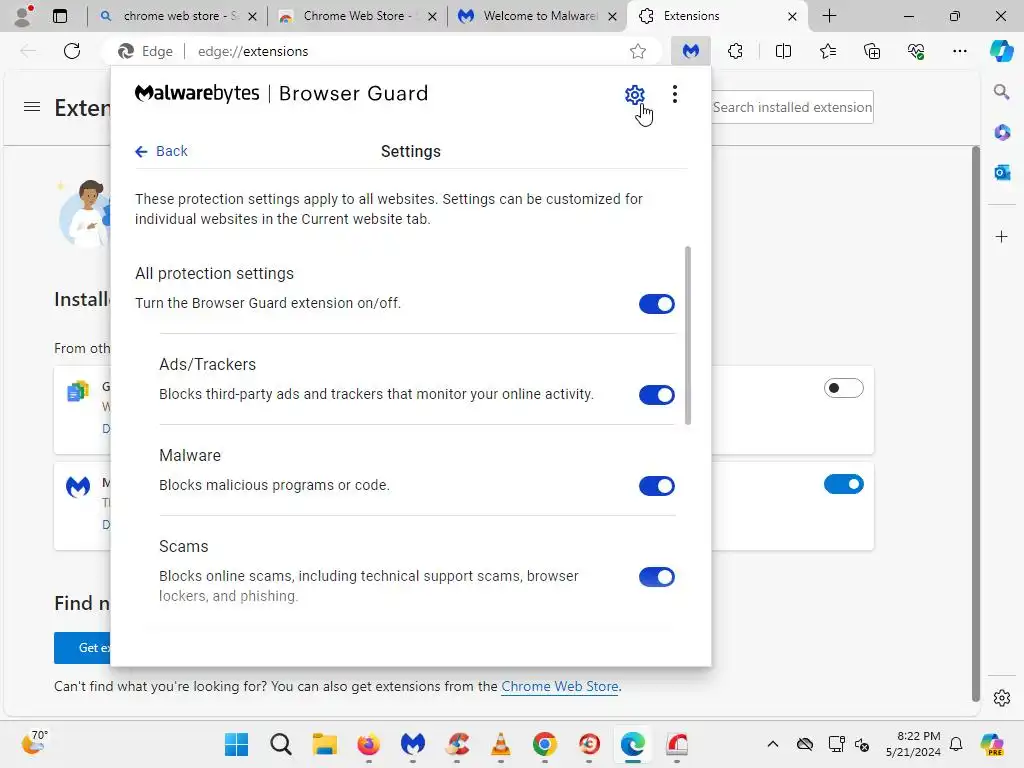
Task: Open Browser Guard three-dot menu
Action: coord(675,95)
